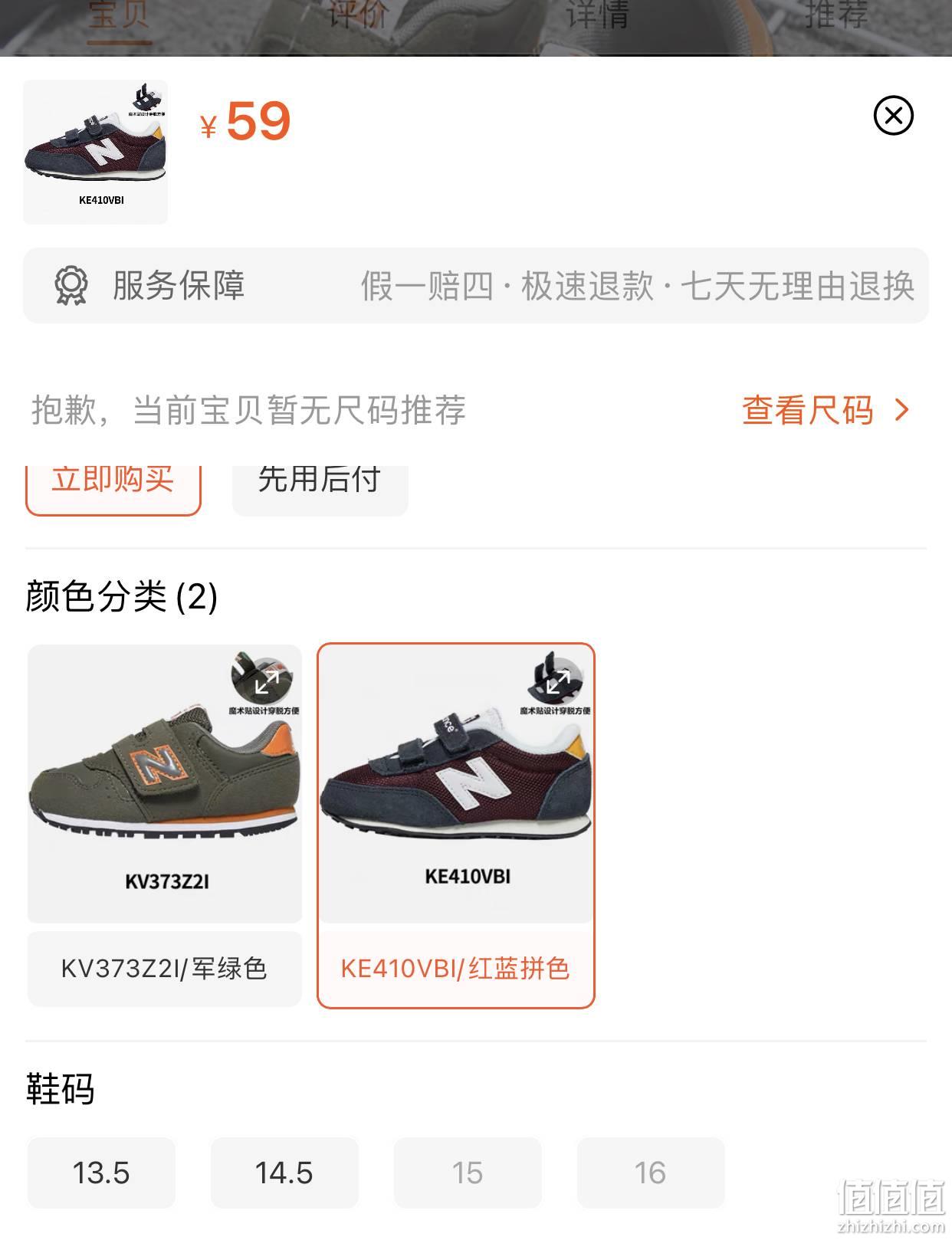This screenshot has width=952, height=1240.
Task: Open the 详情 details tab
Action: pos(596,15)
